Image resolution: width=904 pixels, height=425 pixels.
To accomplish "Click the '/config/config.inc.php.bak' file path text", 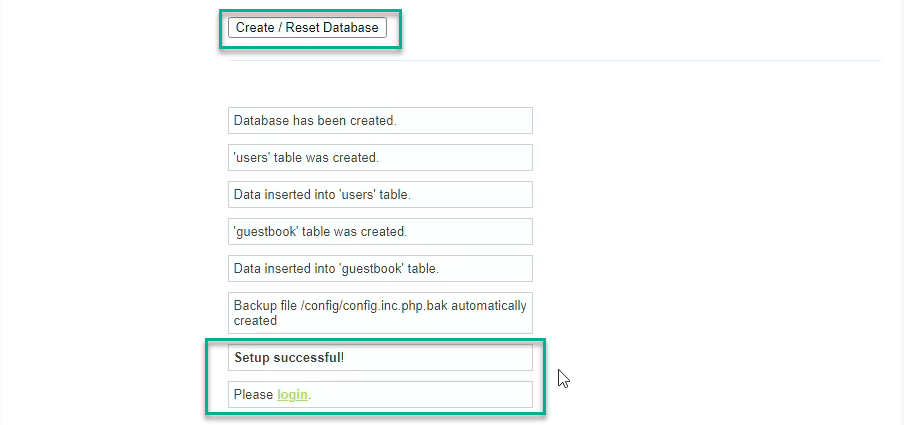I will pos(374,306).
